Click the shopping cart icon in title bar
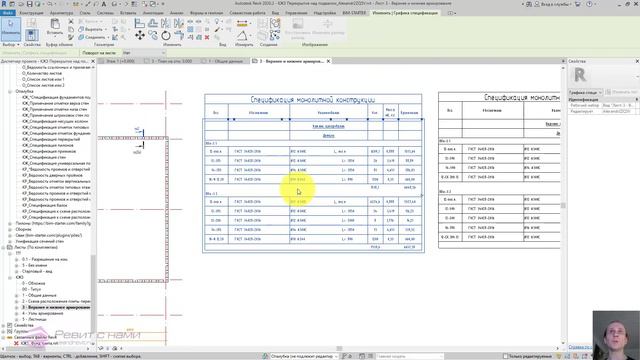 578,4
